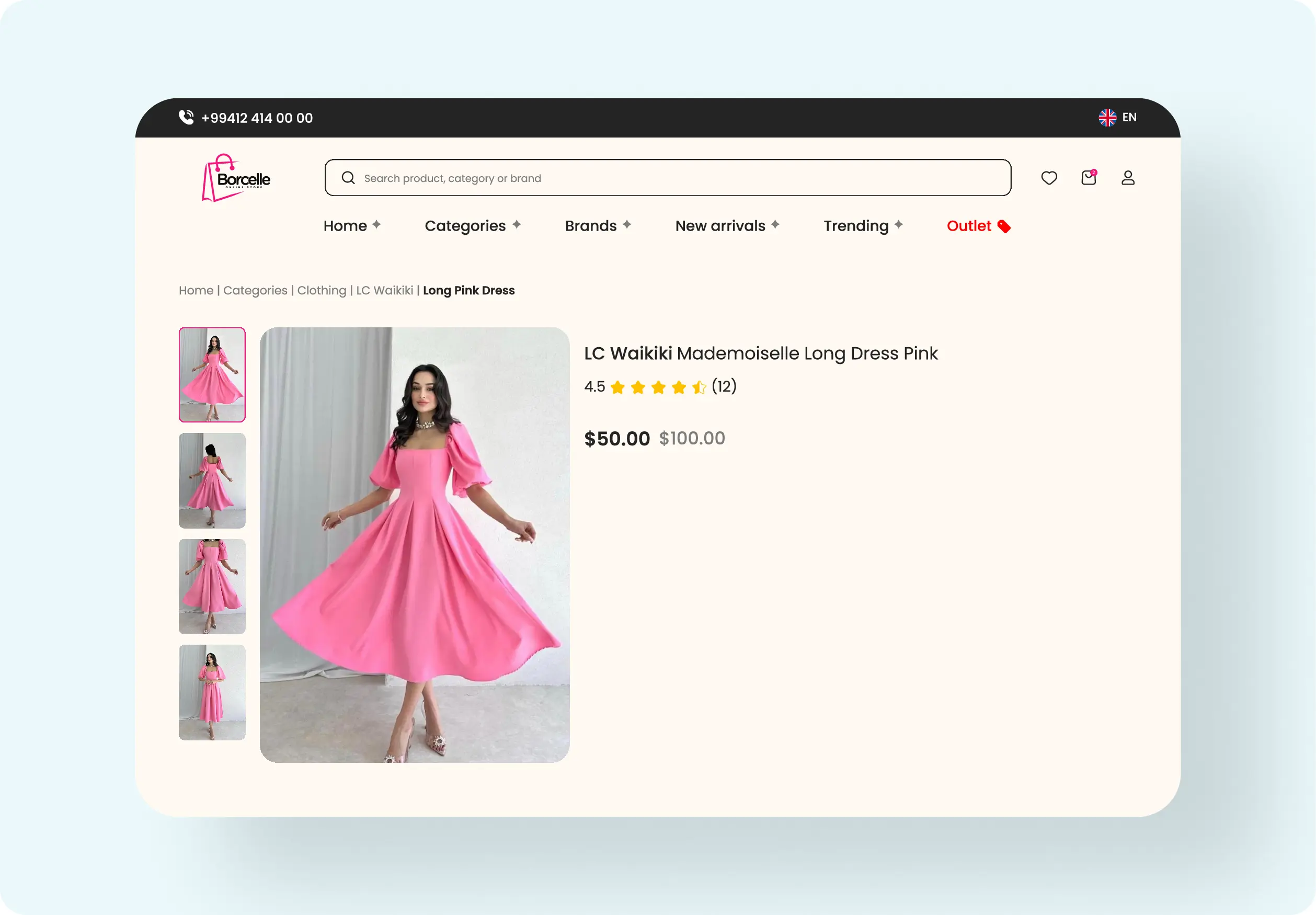This screenshot has height=915, width=1316.
Task: Click the 4.5 rating value
Action: coord(594,387)
